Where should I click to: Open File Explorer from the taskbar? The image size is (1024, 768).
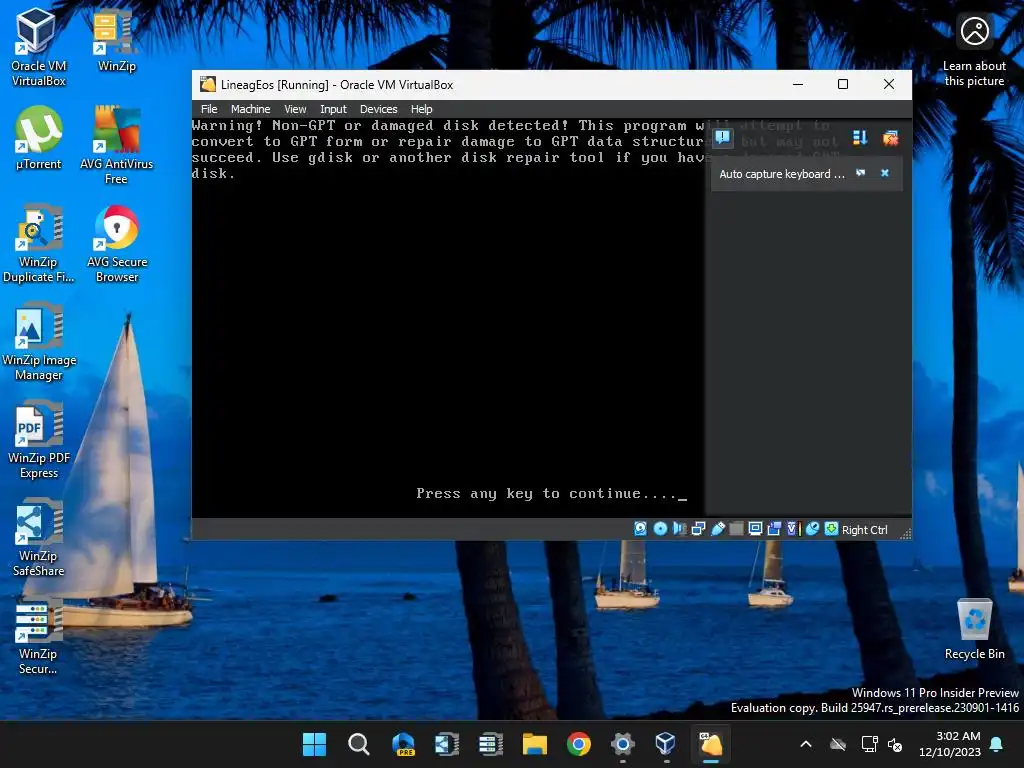pos(534,744)
